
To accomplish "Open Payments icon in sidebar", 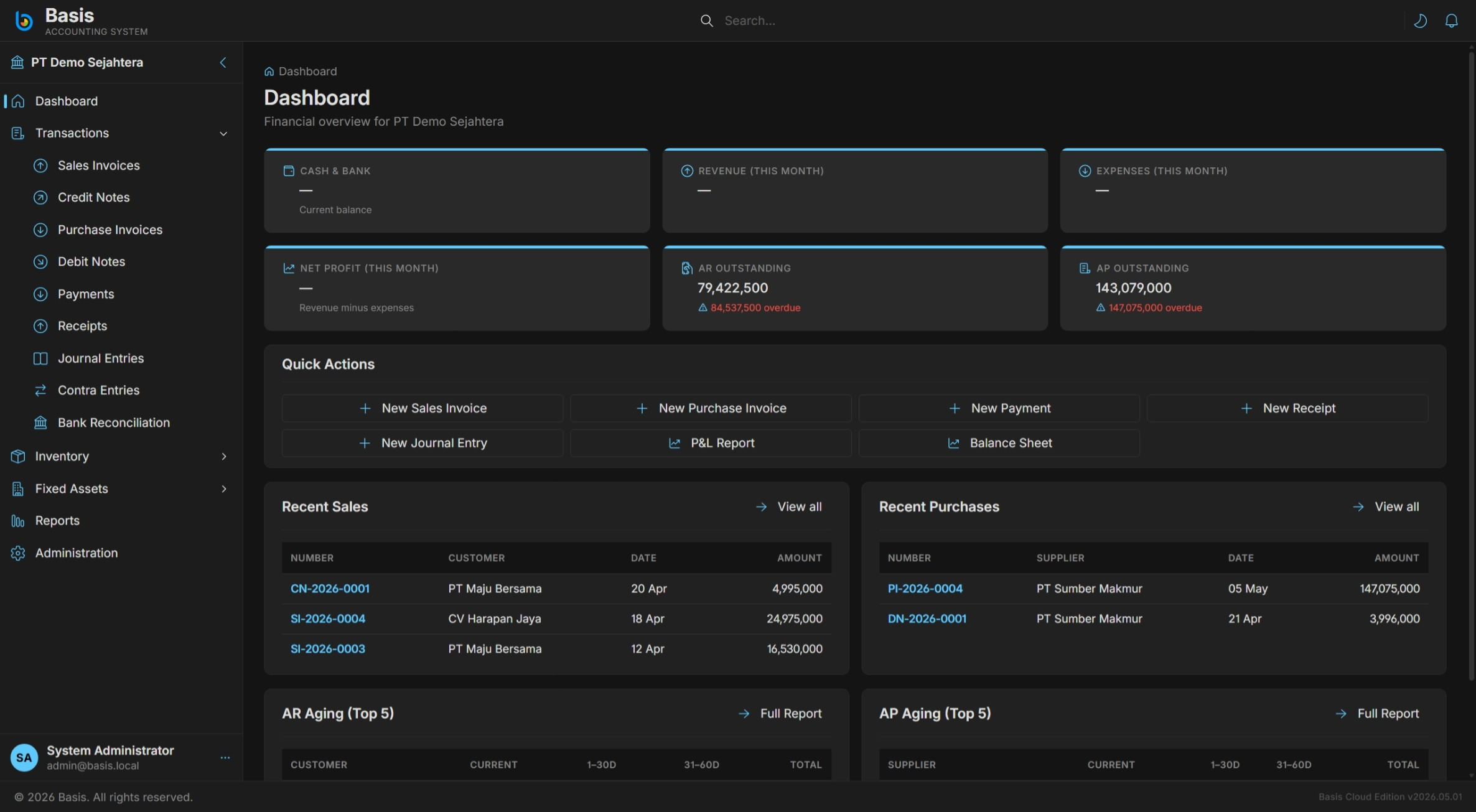I will click(40, 294).
